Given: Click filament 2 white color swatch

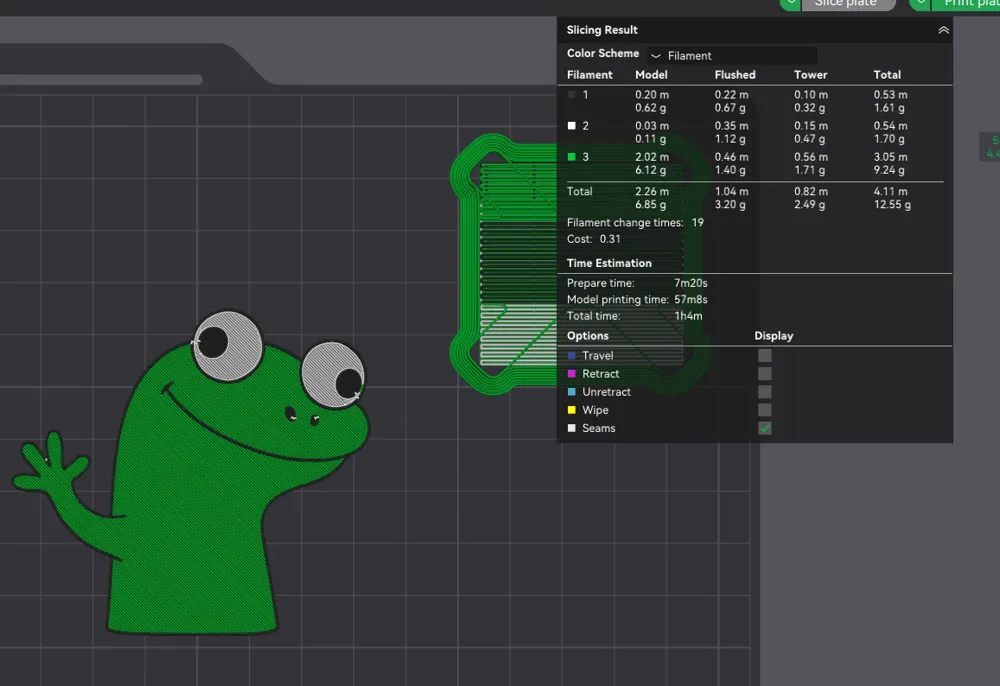Looking at the screenshot, I should coord(571,126).
